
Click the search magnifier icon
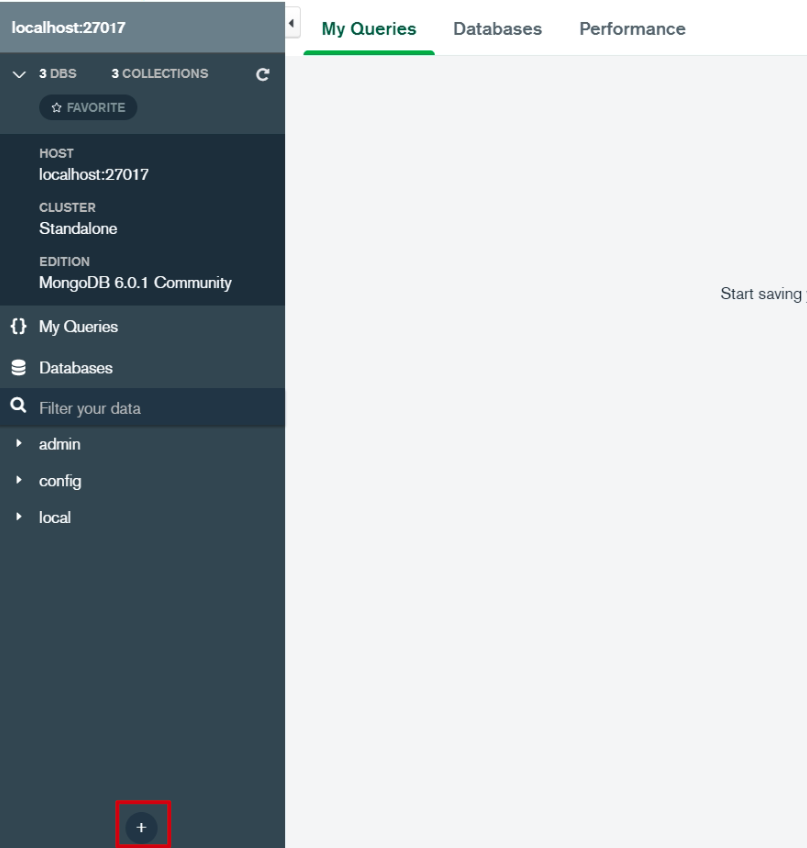pyautogui.click(x=18, y=406)
